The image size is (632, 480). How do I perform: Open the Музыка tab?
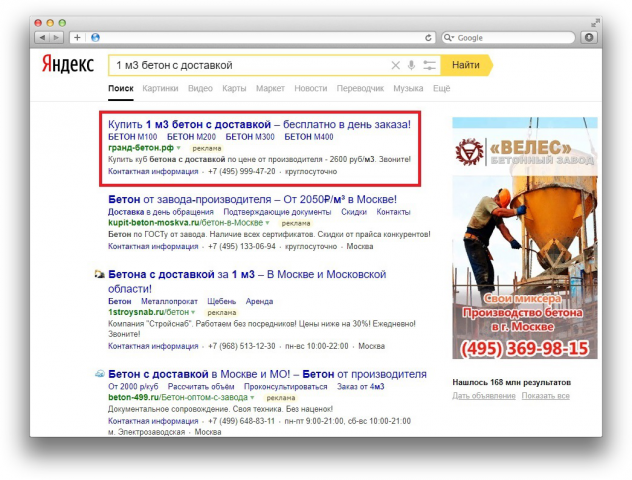click(408, 88)
